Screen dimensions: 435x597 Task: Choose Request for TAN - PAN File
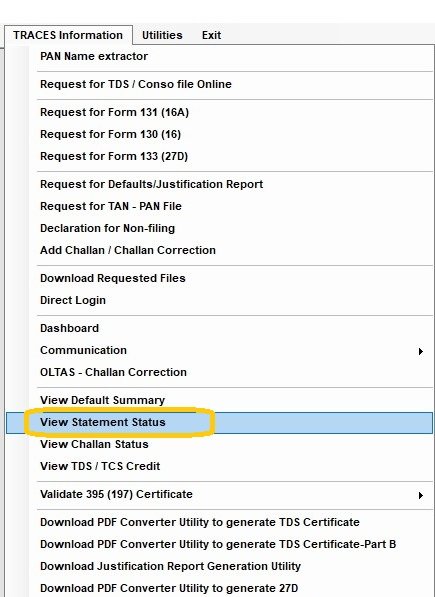click(x=220, y=206)
